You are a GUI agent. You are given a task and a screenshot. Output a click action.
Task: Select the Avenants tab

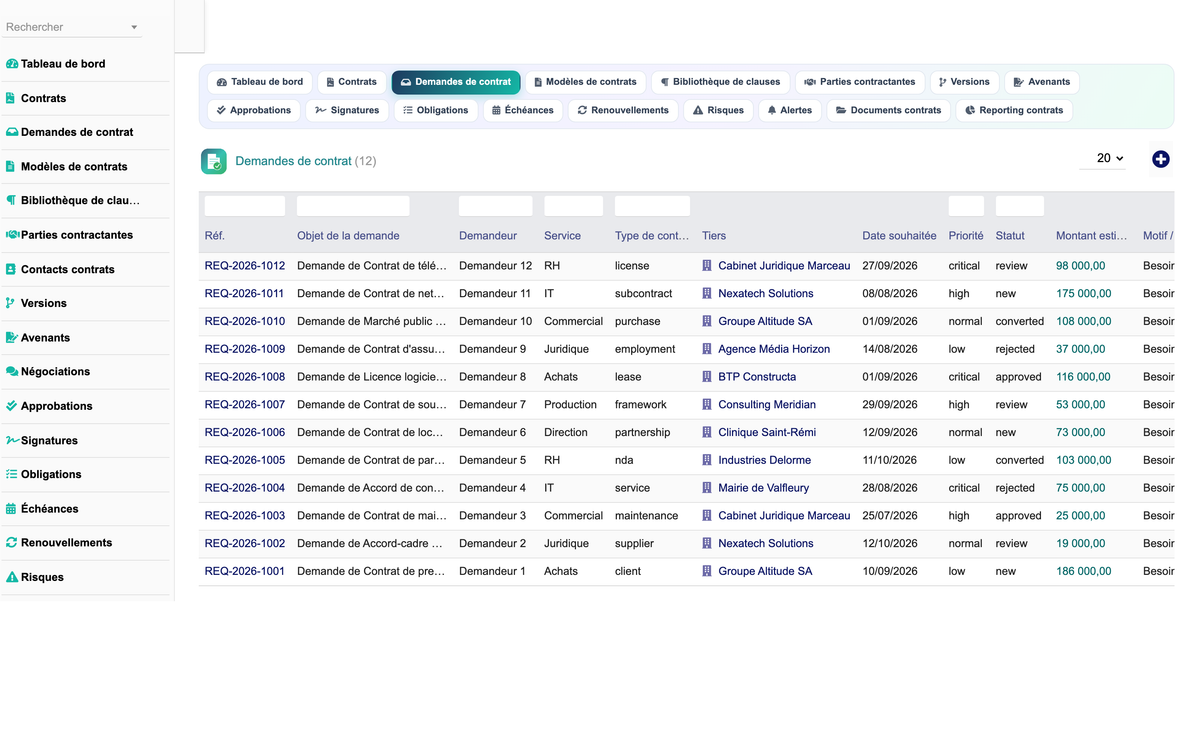[x=1041, y=82]
